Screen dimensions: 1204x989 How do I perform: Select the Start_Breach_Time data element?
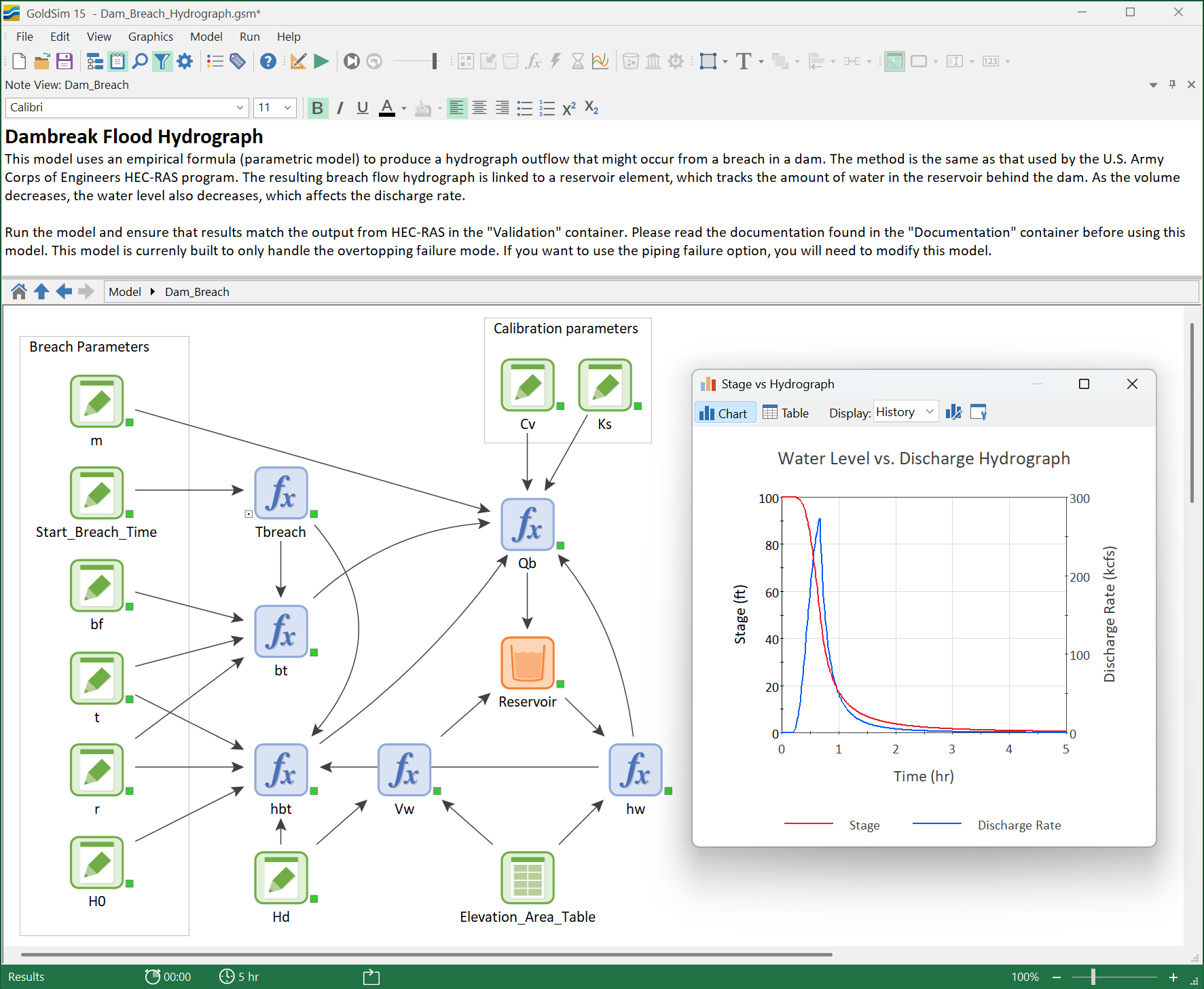click(97, 493)
